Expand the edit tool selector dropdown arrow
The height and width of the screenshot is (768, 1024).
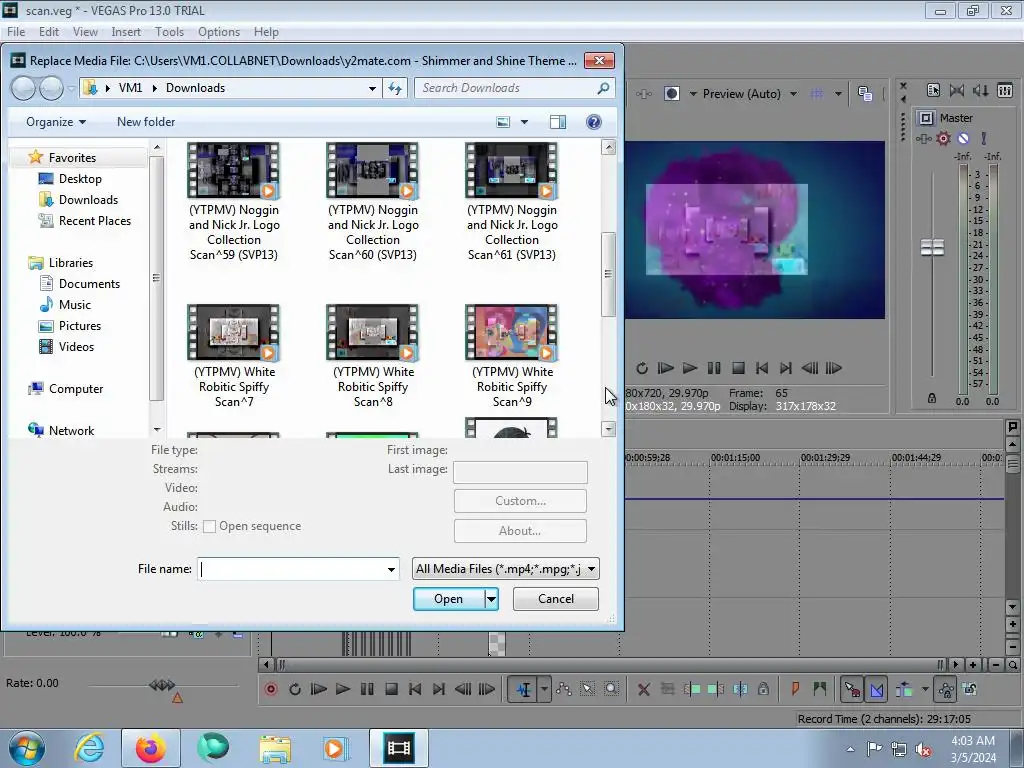tap(544, 689)
